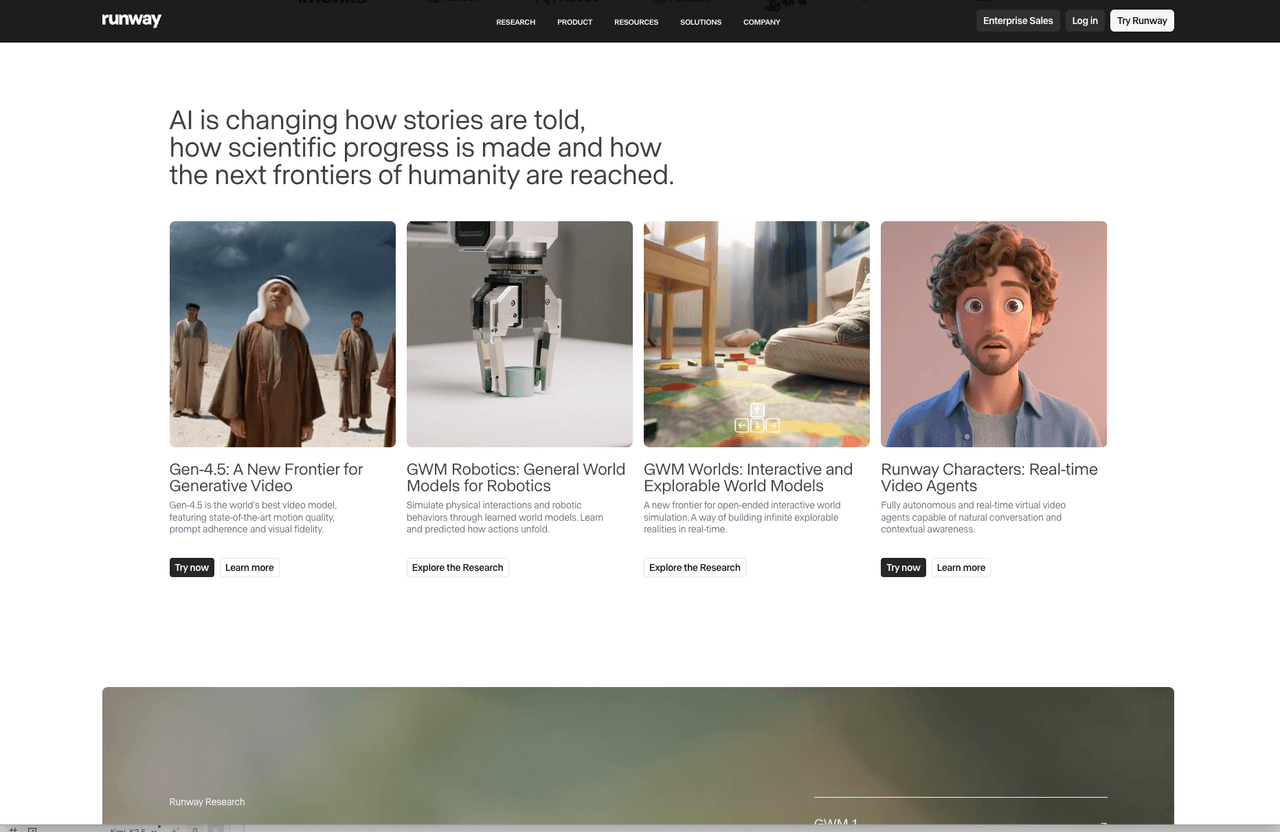This screenshot has height=832, width=1280.
Task: Explore the Research for GWM Worlds
Action: [x=694, y=568]
